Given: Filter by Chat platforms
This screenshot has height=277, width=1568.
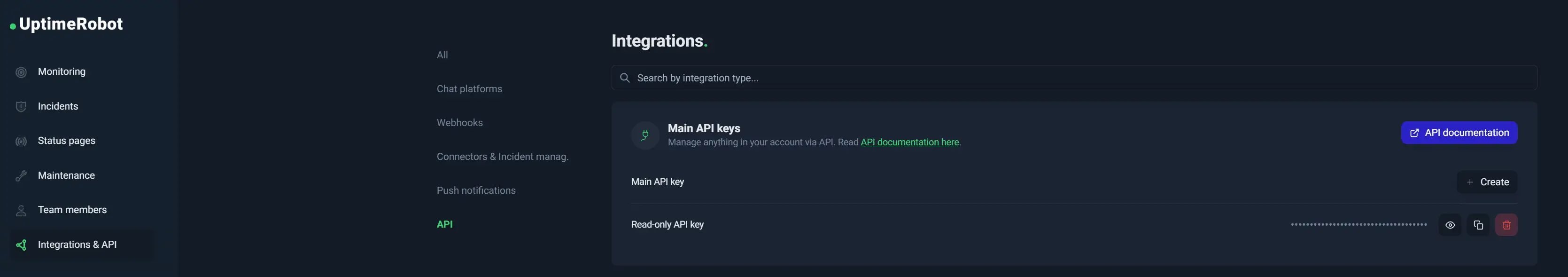Looking at the screenshot, I should coord(469,89).
